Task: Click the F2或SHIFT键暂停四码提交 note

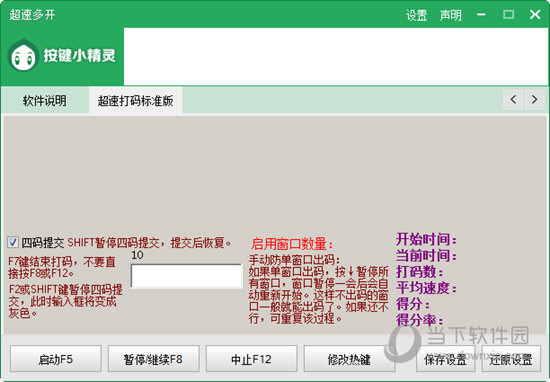Action: pyautogui.click(x=65, y=301)
